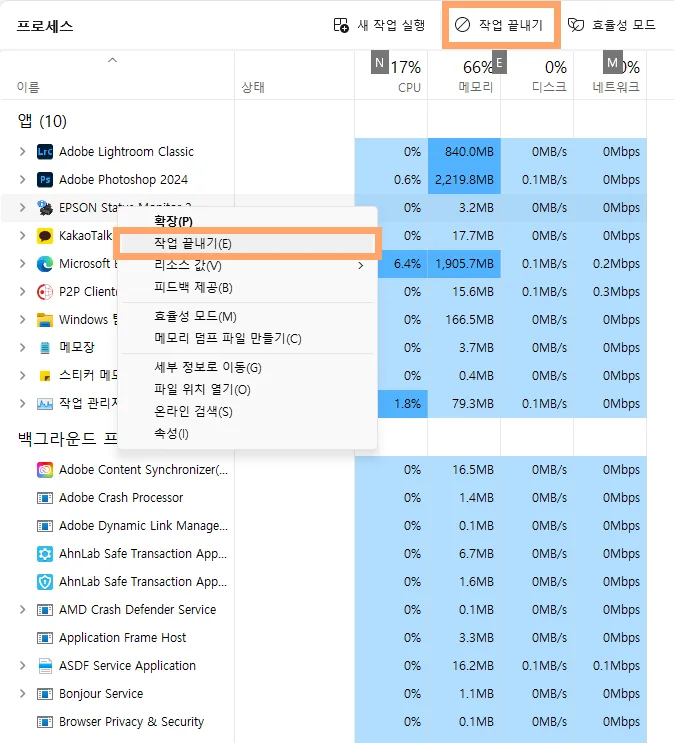The height and width of the screenshot is (743, 674).
Task: Click the 2,219.8MB memory cell
Action: (464, 180)
